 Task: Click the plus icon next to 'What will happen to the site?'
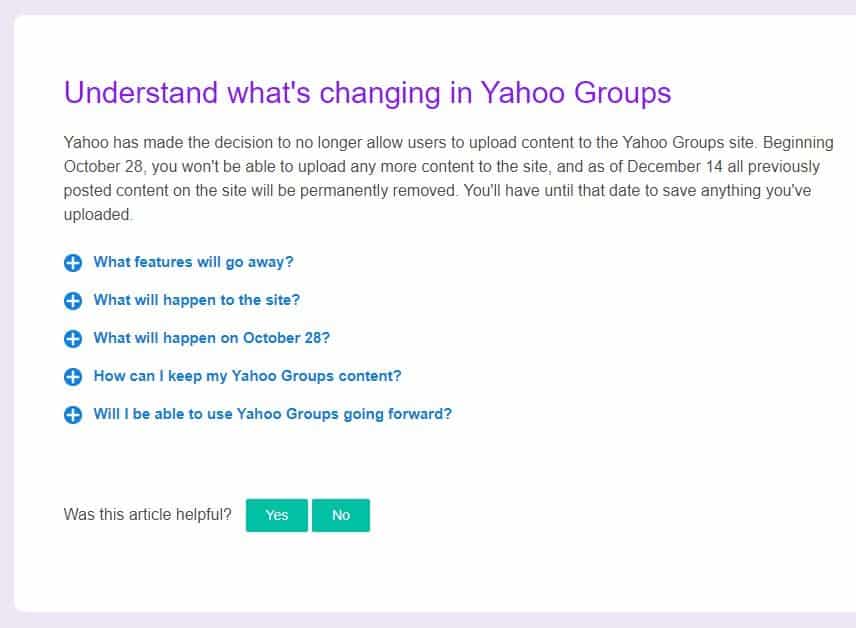click(x=72, y=301)
